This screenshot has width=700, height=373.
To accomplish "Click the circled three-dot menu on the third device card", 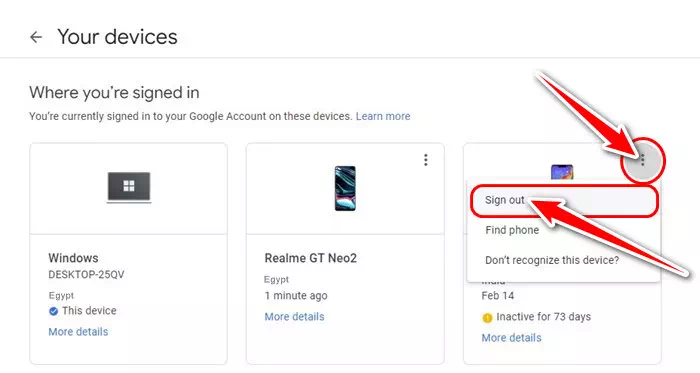I will coord(643,160).
